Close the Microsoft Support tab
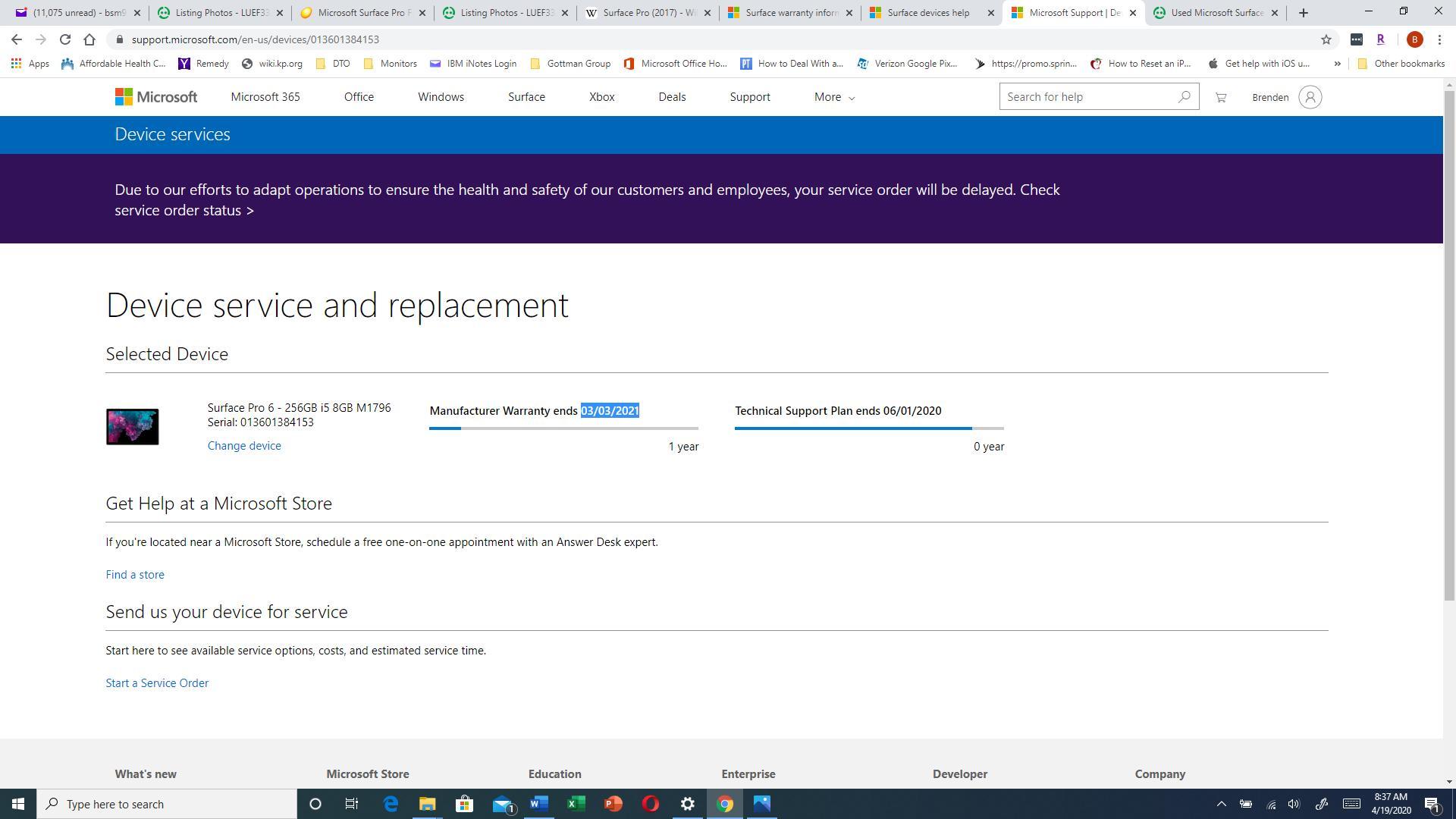 tap(1132, 13)
